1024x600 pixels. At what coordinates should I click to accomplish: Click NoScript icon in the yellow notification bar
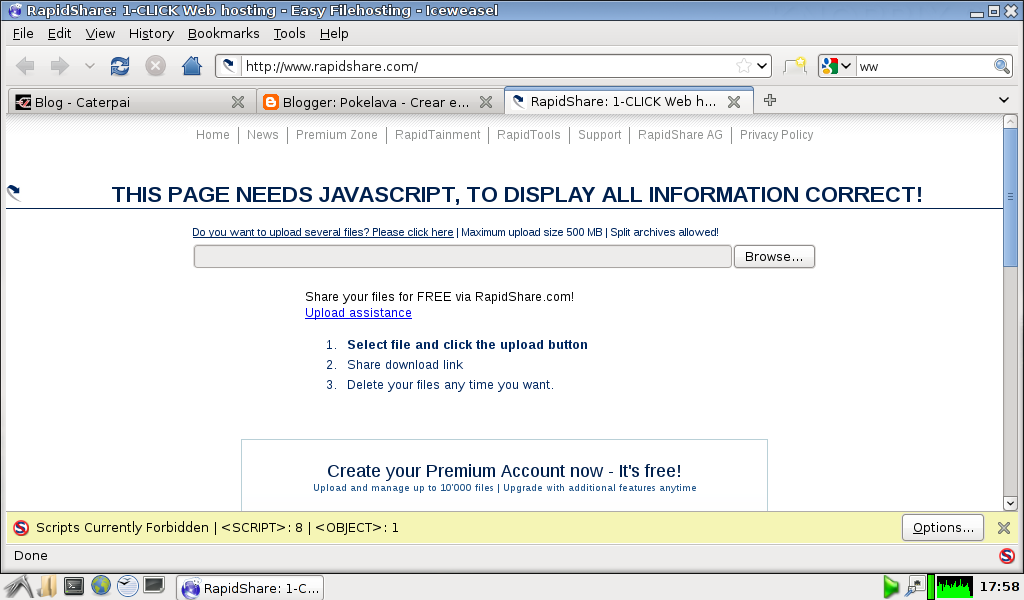click(x=21, y=528)
